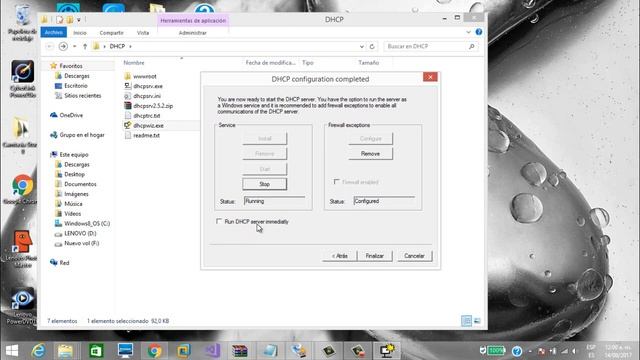Open Google Chrome from the taskbar

[154, 351]
